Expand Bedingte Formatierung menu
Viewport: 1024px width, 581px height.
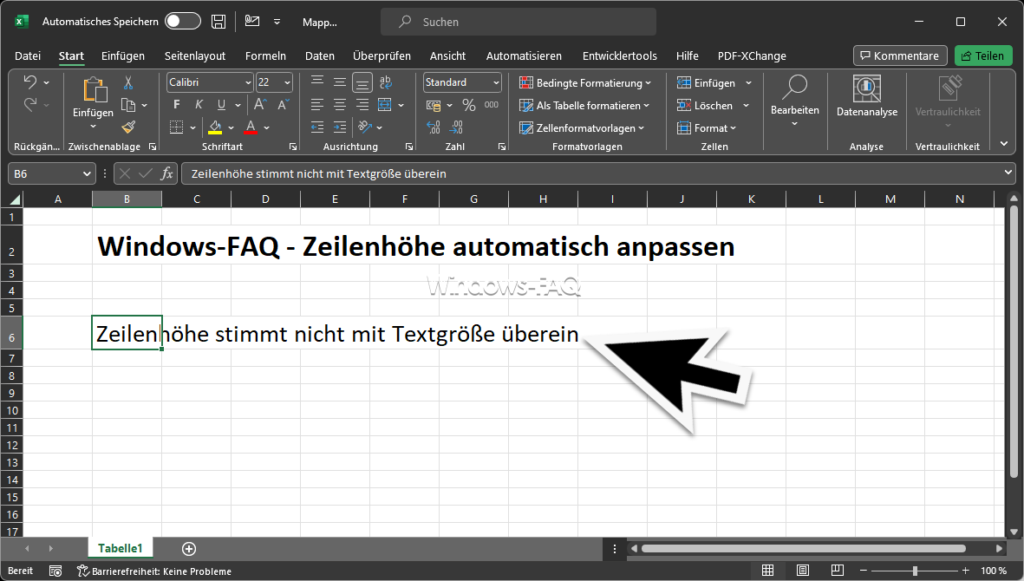click(585, 83)
